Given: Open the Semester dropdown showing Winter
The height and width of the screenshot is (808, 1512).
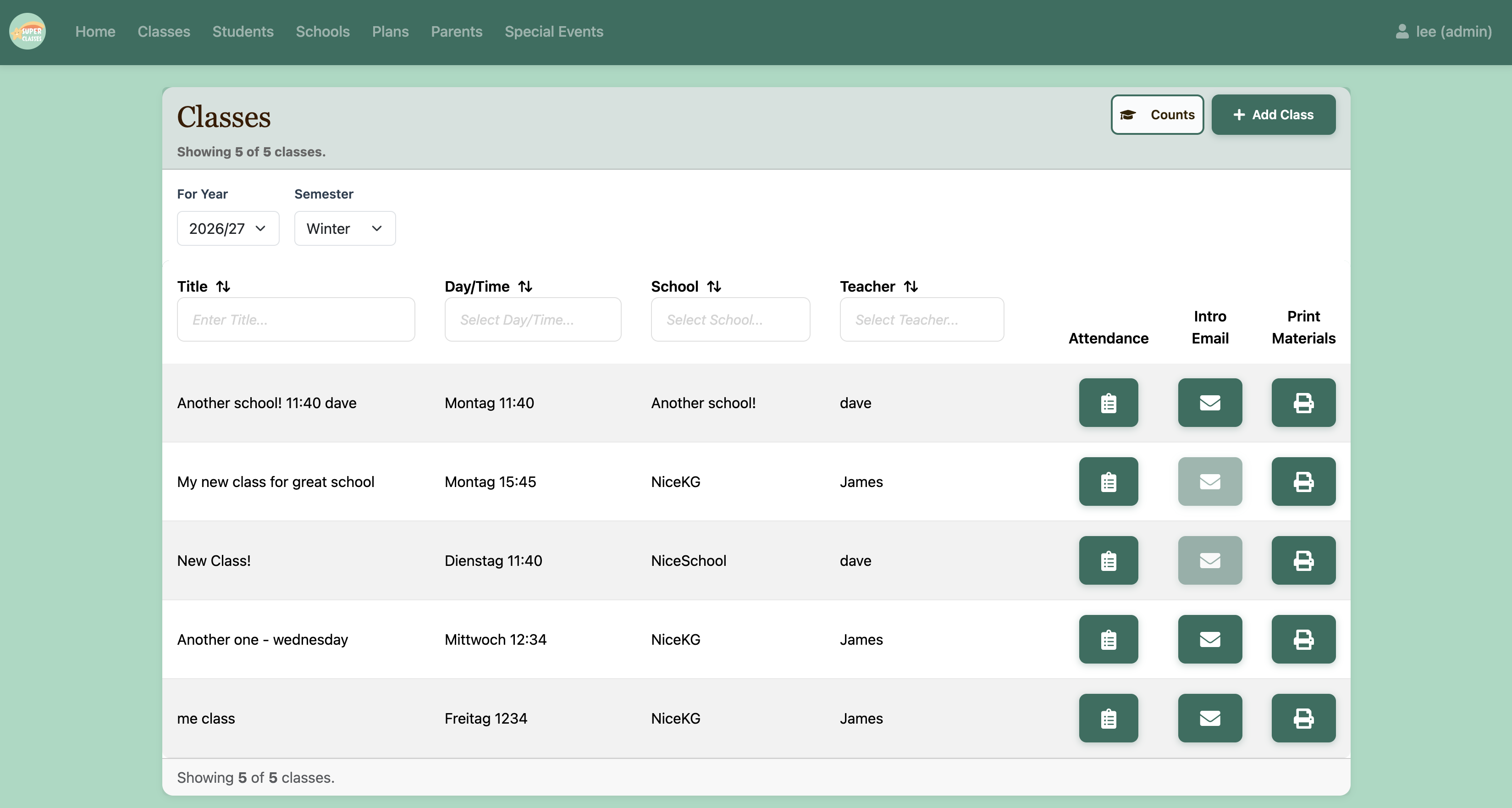Looking at the screenshot, I should (345, 228).
